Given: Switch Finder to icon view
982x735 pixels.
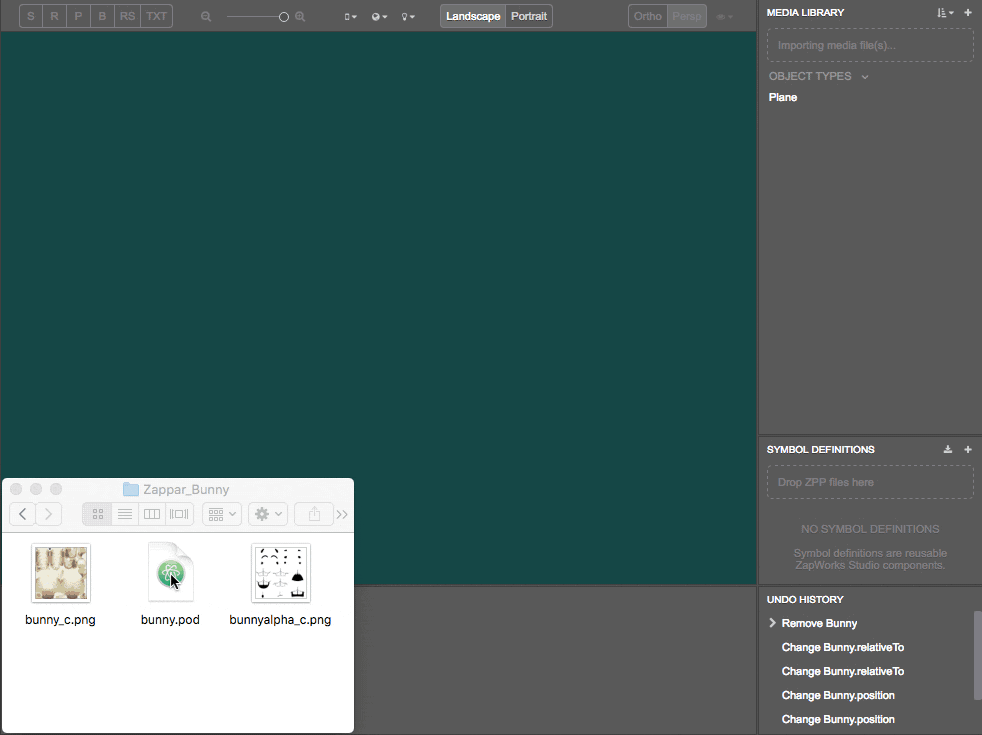Looking at the screenshot, I should click(x=98, y=514).
